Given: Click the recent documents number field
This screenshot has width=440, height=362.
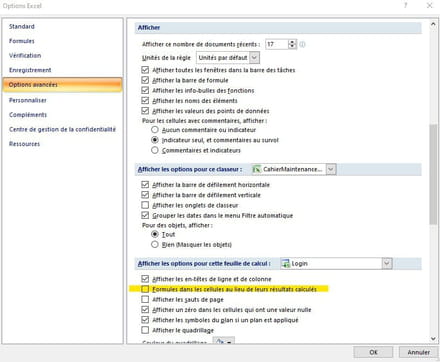Looking at the screenshot, I should coord(277,44).
